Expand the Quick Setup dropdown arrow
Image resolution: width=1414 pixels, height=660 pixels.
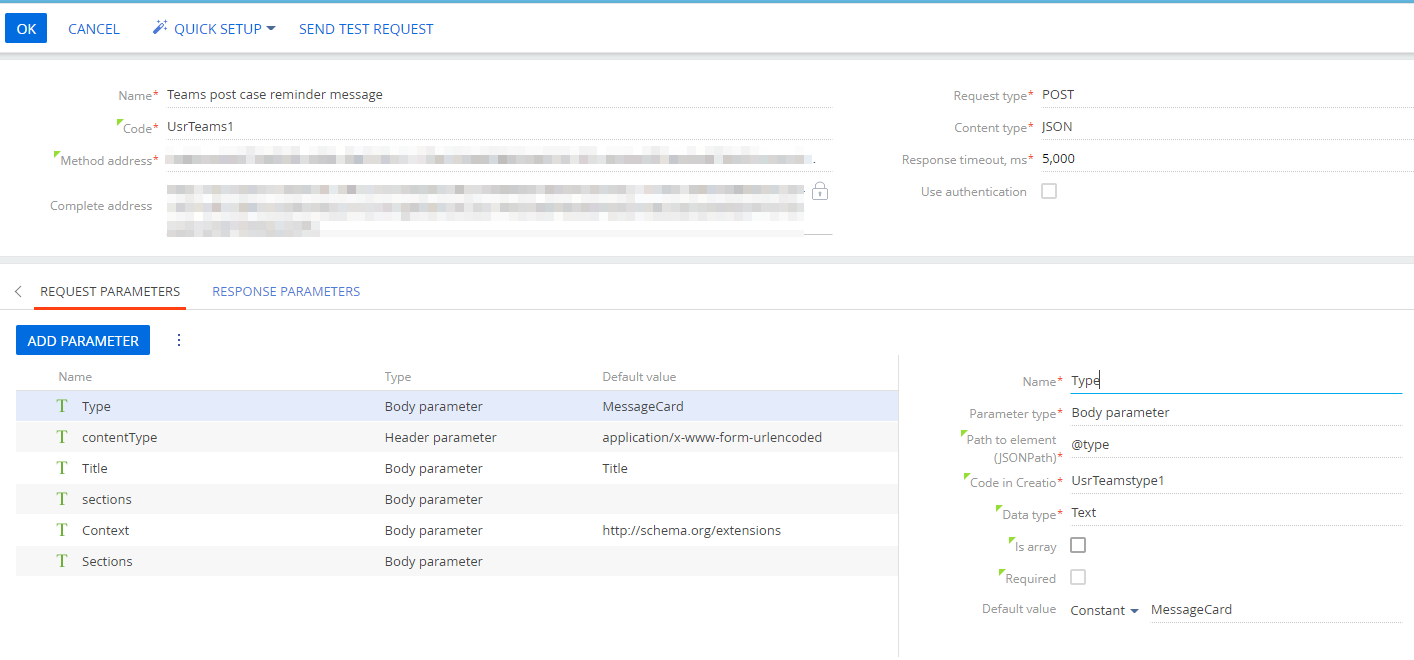coord(271,29)
